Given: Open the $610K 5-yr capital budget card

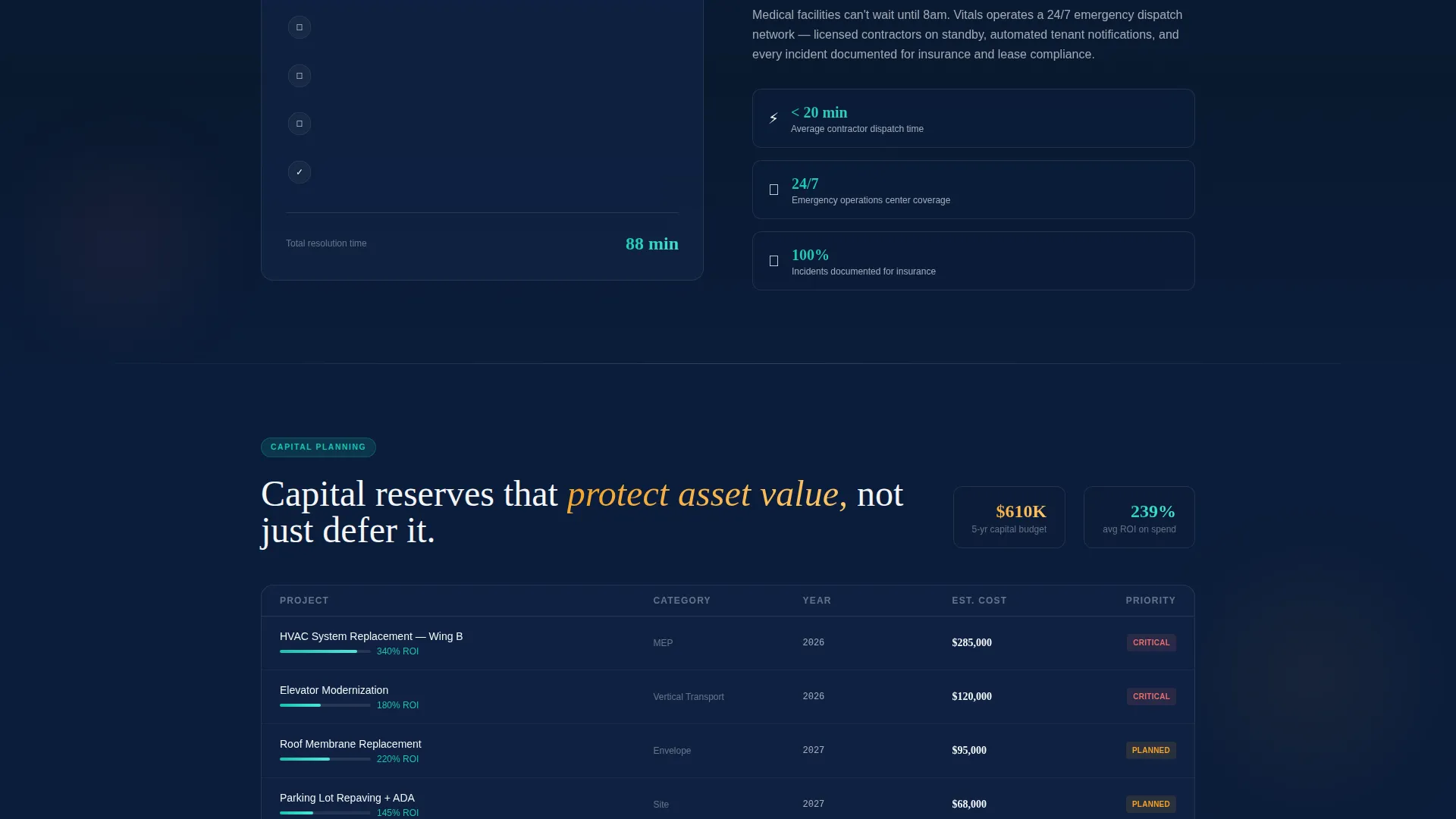Looking at the screenshot, I should [1009, 517].
